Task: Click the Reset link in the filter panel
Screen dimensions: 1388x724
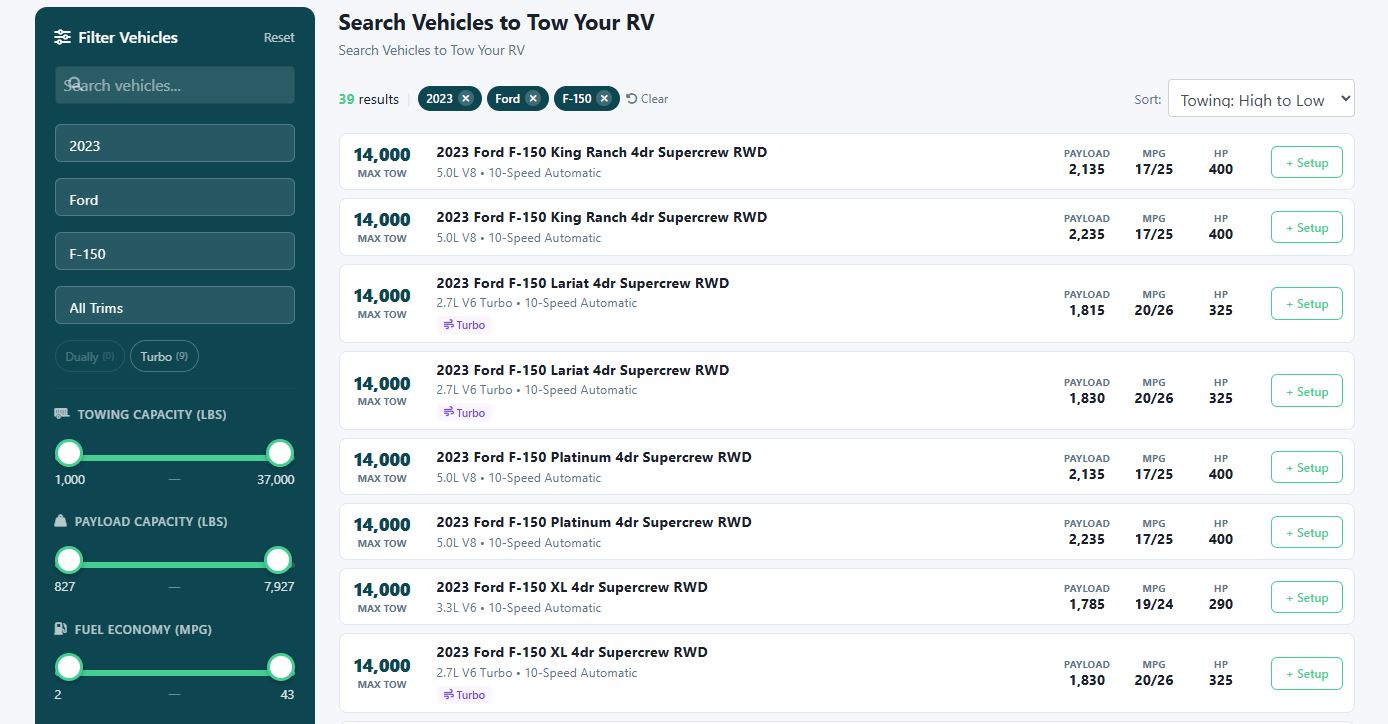Action: [278, 37]
